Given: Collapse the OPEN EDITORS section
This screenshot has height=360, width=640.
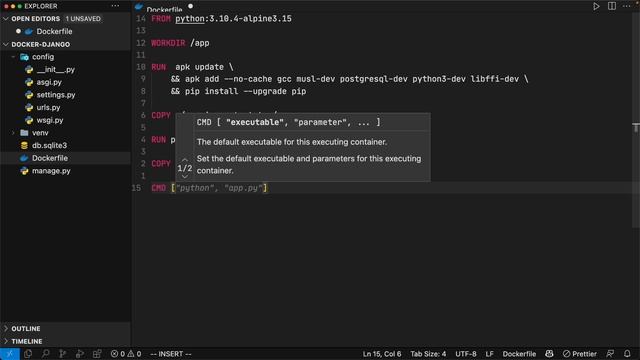Looking at the screenshot, I should pos(6,19).
